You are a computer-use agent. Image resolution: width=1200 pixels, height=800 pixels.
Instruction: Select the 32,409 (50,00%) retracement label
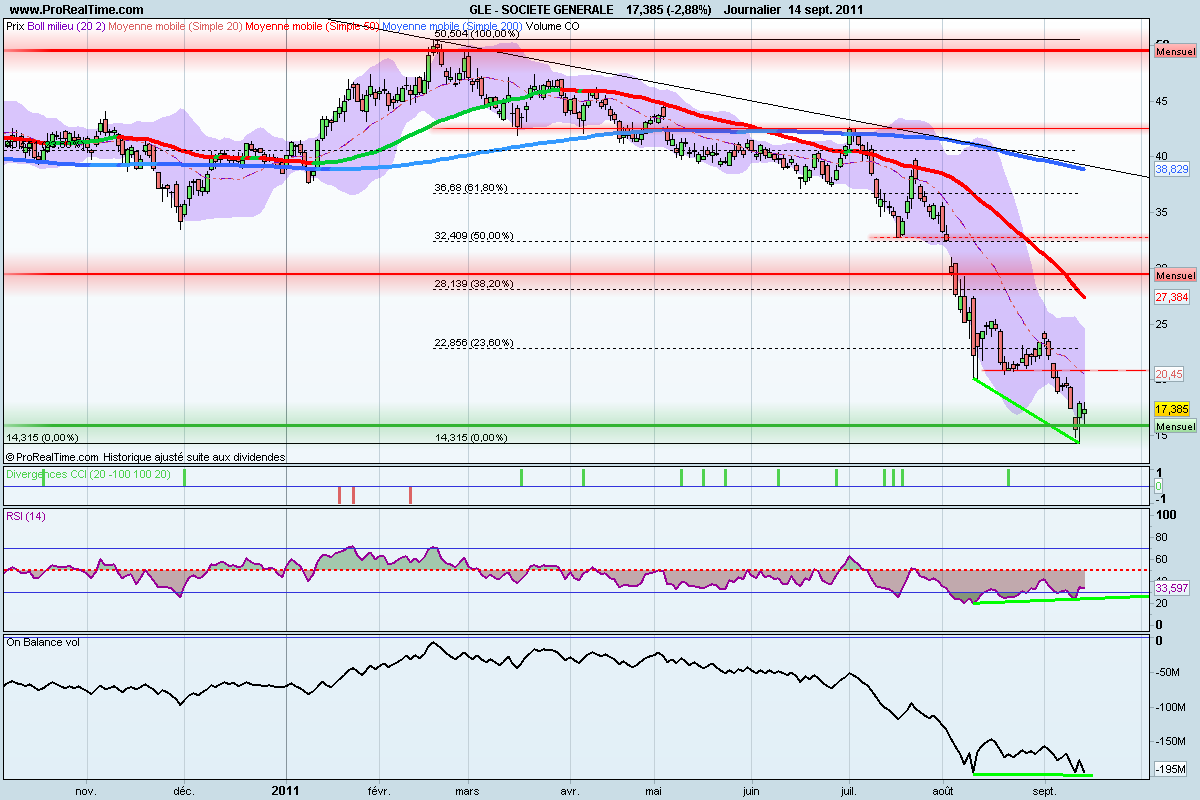(474, 236)
